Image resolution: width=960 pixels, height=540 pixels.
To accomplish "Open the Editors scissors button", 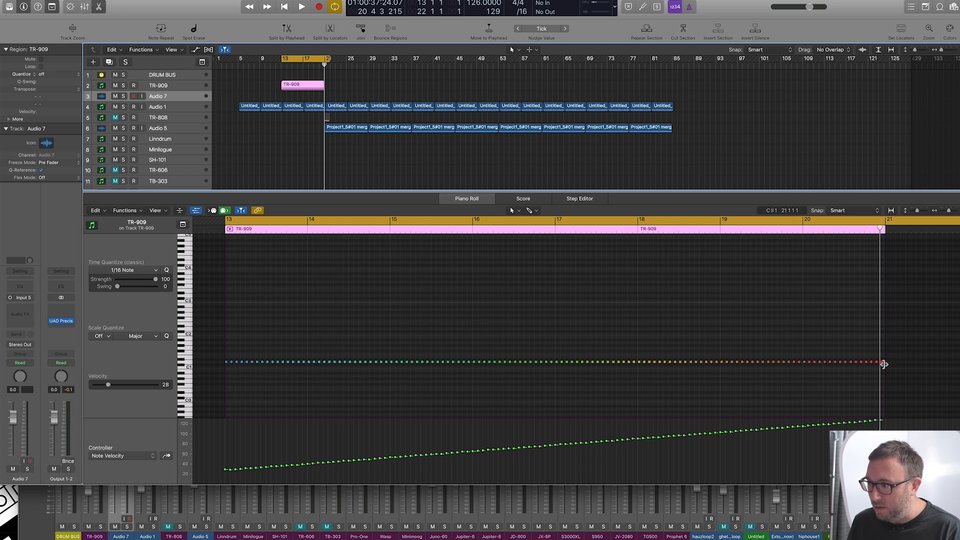I will point(99,7).
